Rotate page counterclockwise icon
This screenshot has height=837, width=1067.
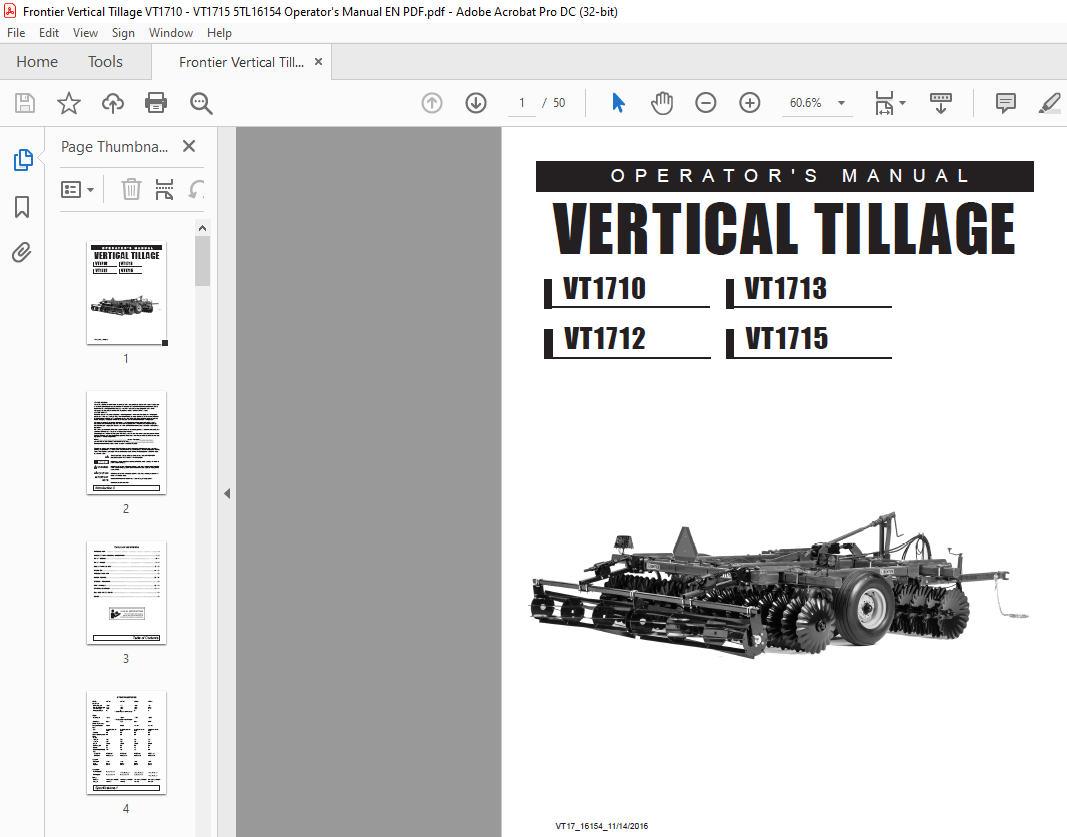(196, 189)
